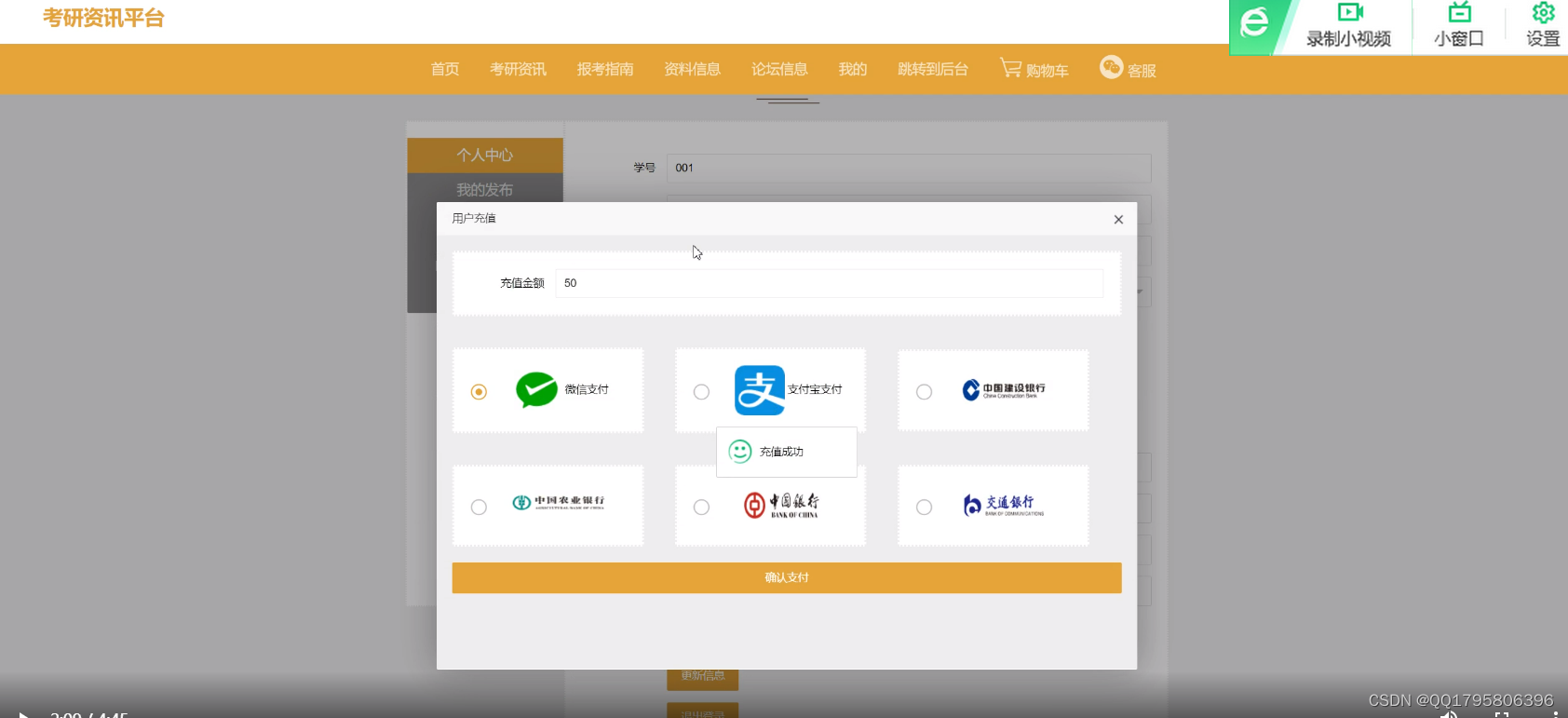This screenshot has height=718, width=1568.
Task: Open the 报考指南 nav item
Action: tap(605, 69)
